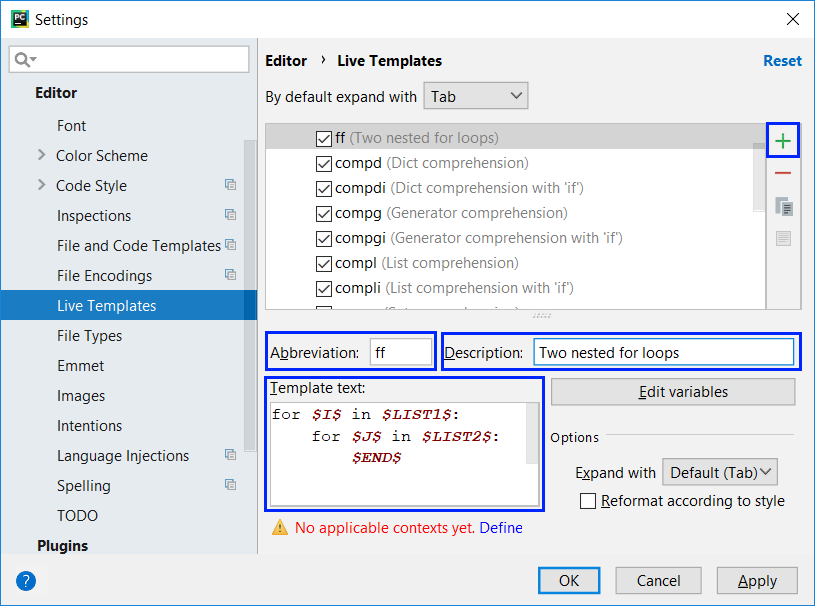The height and width of the screenshot is (606, 815).
Task: Click the green plus add template icon
Action: coord(782,141)
